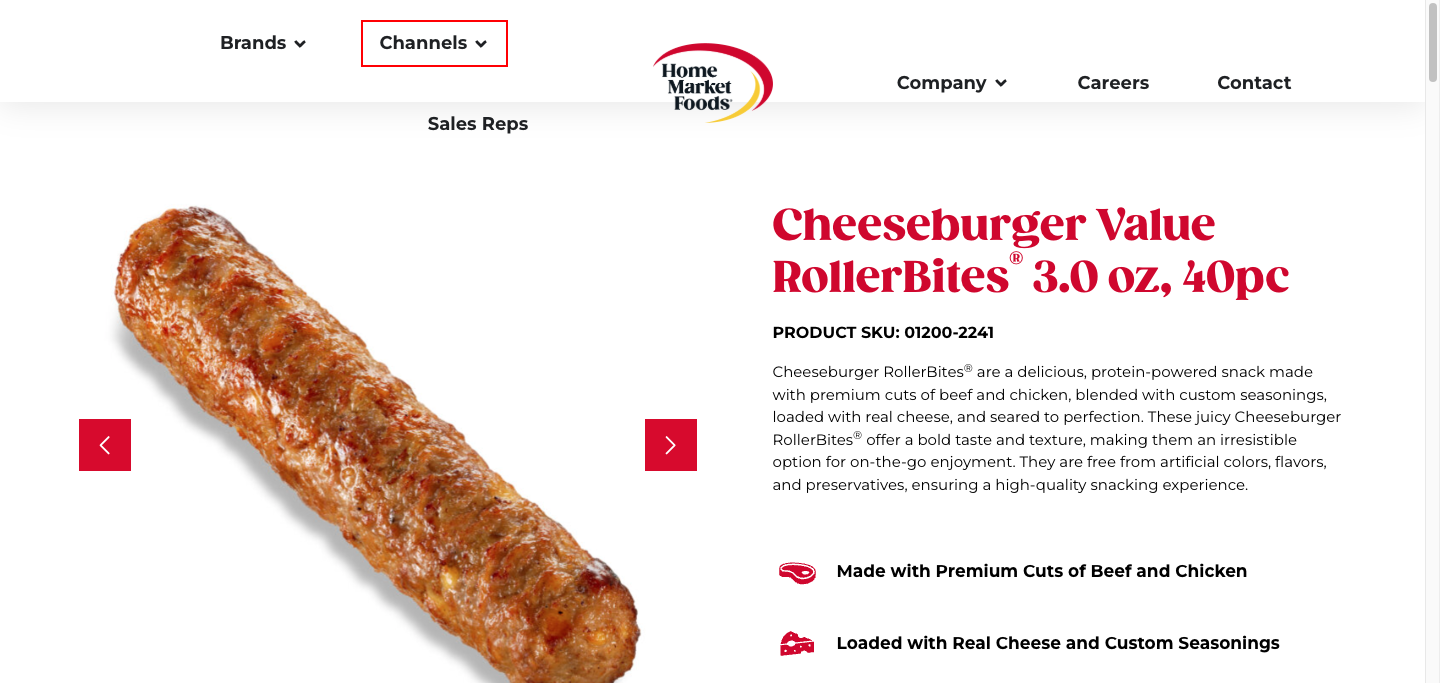Click the red steak icon
The image size is (1440, 683).
(x=797, y=572)
